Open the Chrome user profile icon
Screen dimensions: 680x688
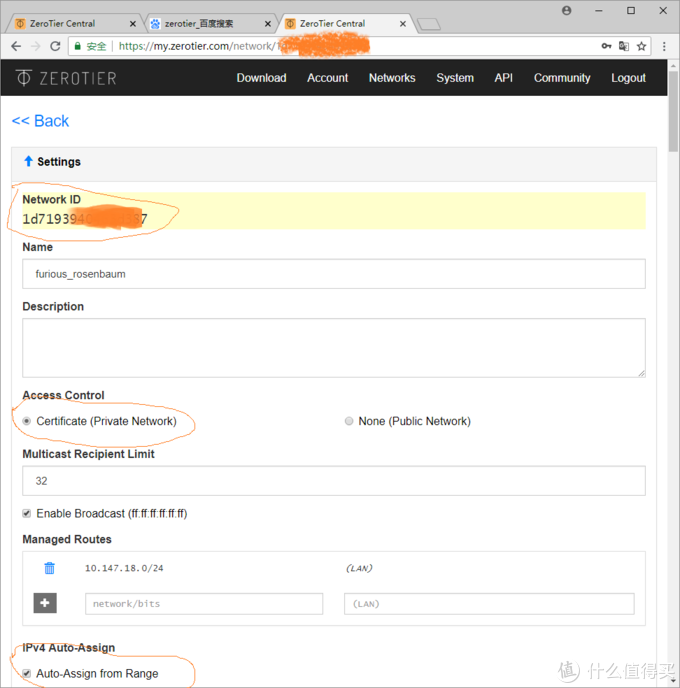click(566, 11)
